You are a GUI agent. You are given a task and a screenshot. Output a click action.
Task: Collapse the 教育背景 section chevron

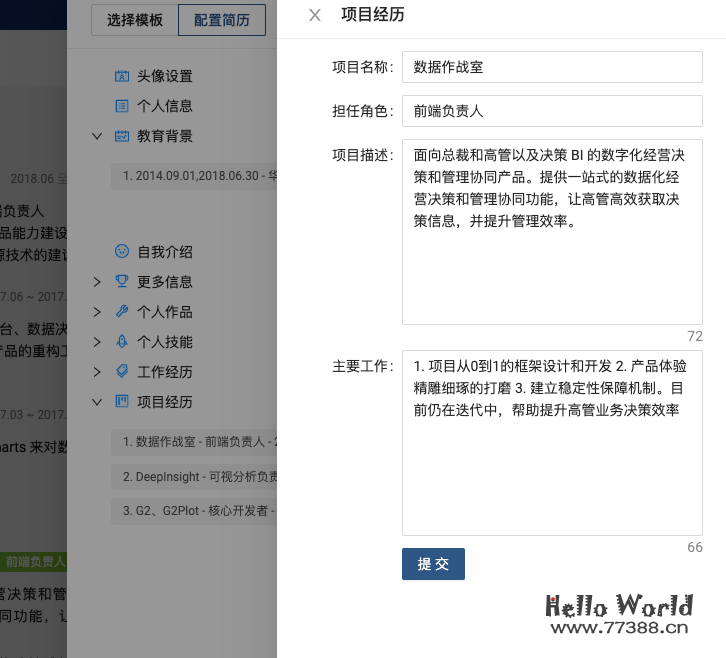point(97,136)
